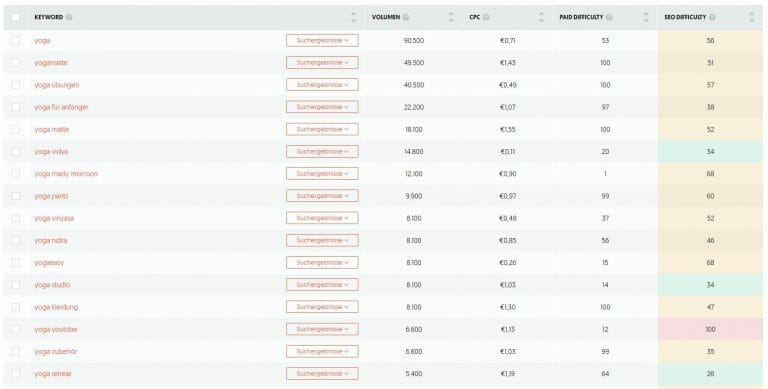
Task: Select the yogamatte row checkbox
Action: tap(16, 63)
